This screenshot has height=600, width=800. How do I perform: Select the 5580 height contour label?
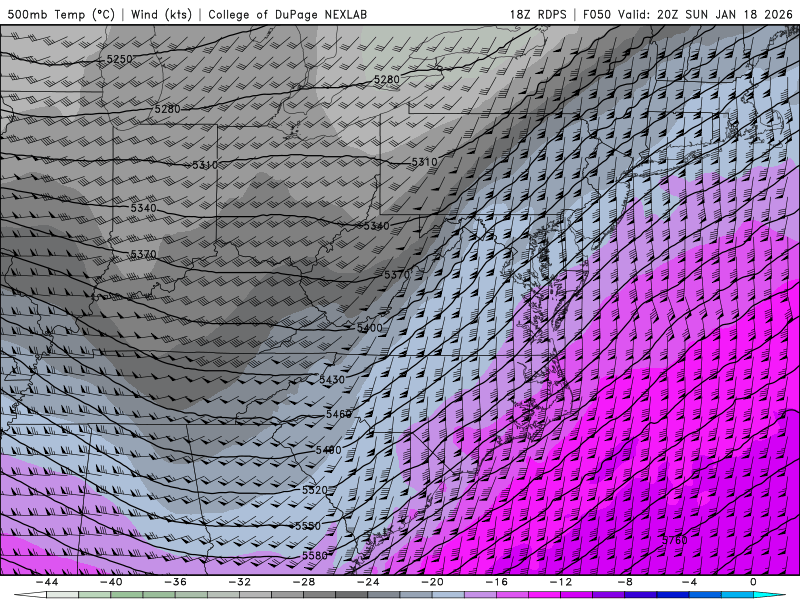click(314, 555)
